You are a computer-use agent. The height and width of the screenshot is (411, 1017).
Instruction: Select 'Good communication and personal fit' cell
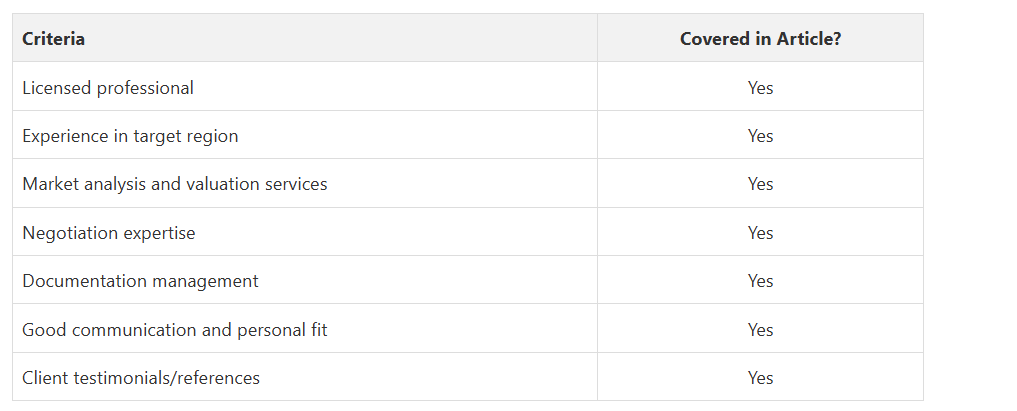pyautogui.click(x=175, y=329)
